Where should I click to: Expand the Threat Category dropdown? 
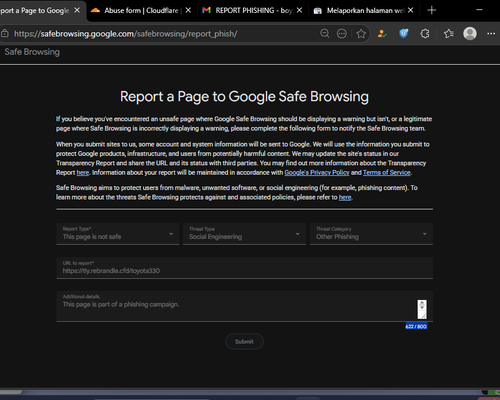371,234
